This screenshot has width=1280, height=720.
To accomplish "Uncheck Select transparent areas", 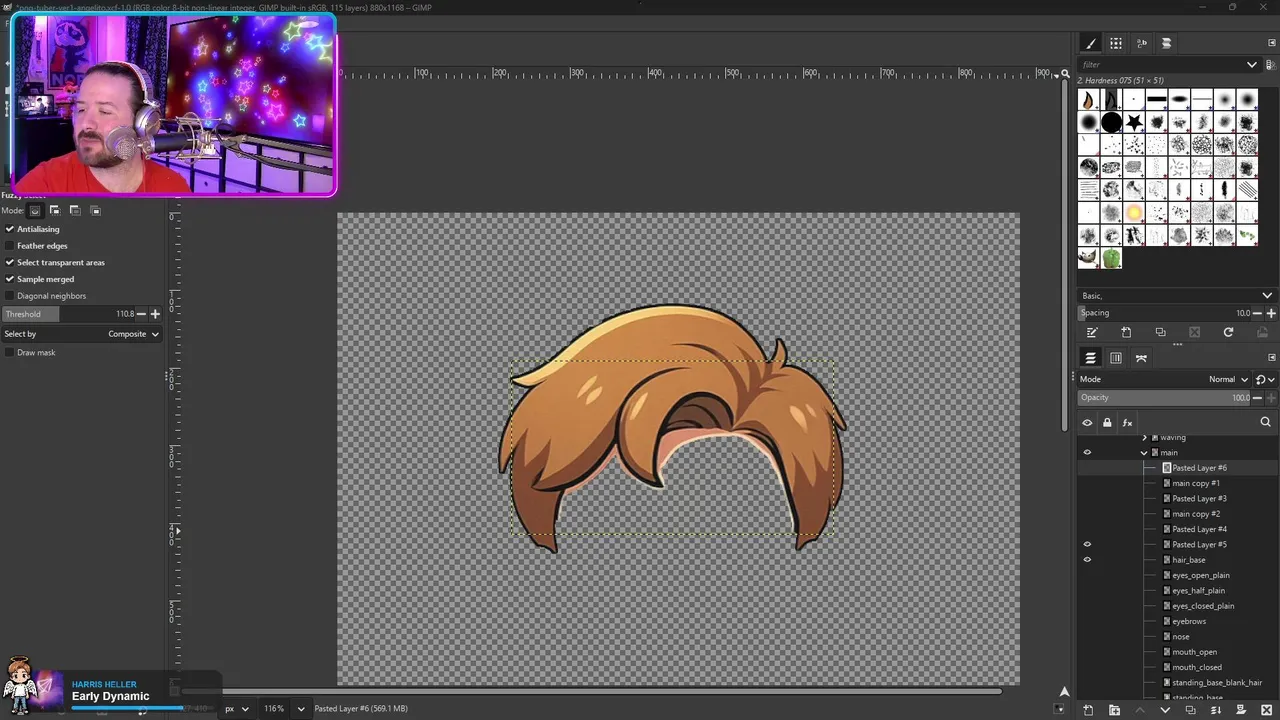I will [10, 263].
